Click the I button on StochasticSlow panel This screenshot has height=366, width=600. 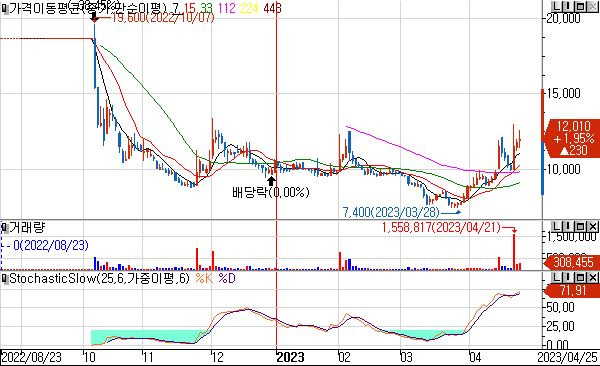coord(568,277)
